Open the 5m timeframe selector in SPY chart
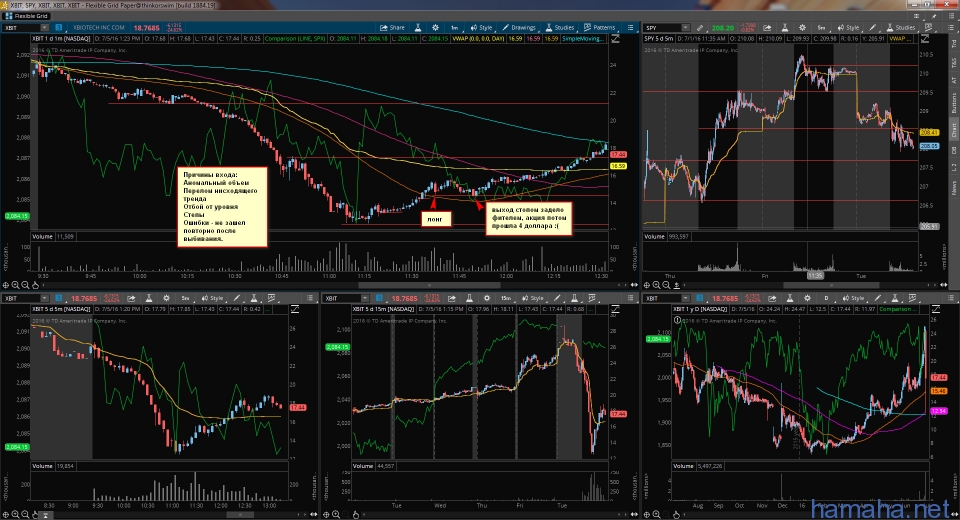 [x=822, y=28]
